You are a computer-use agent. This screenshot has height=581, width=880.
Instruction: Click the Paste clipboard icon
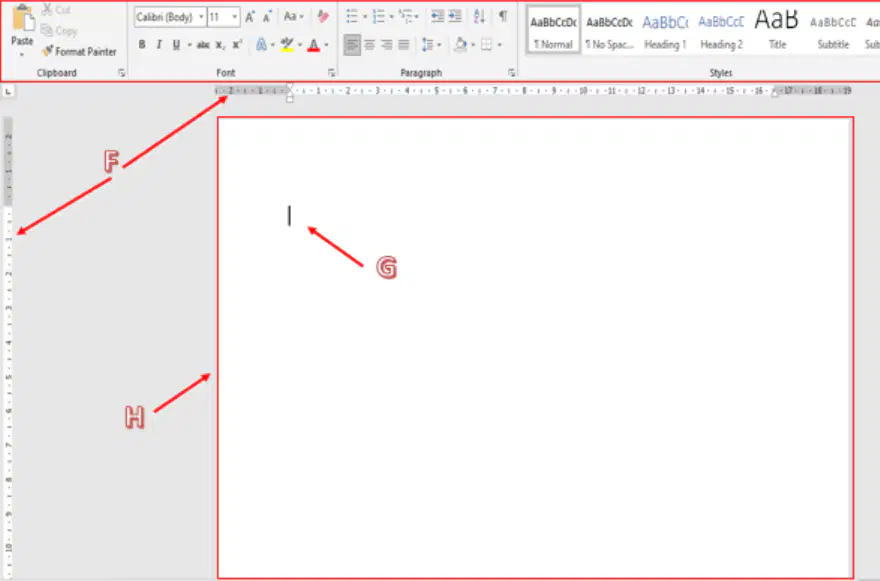tap(22, 17)
